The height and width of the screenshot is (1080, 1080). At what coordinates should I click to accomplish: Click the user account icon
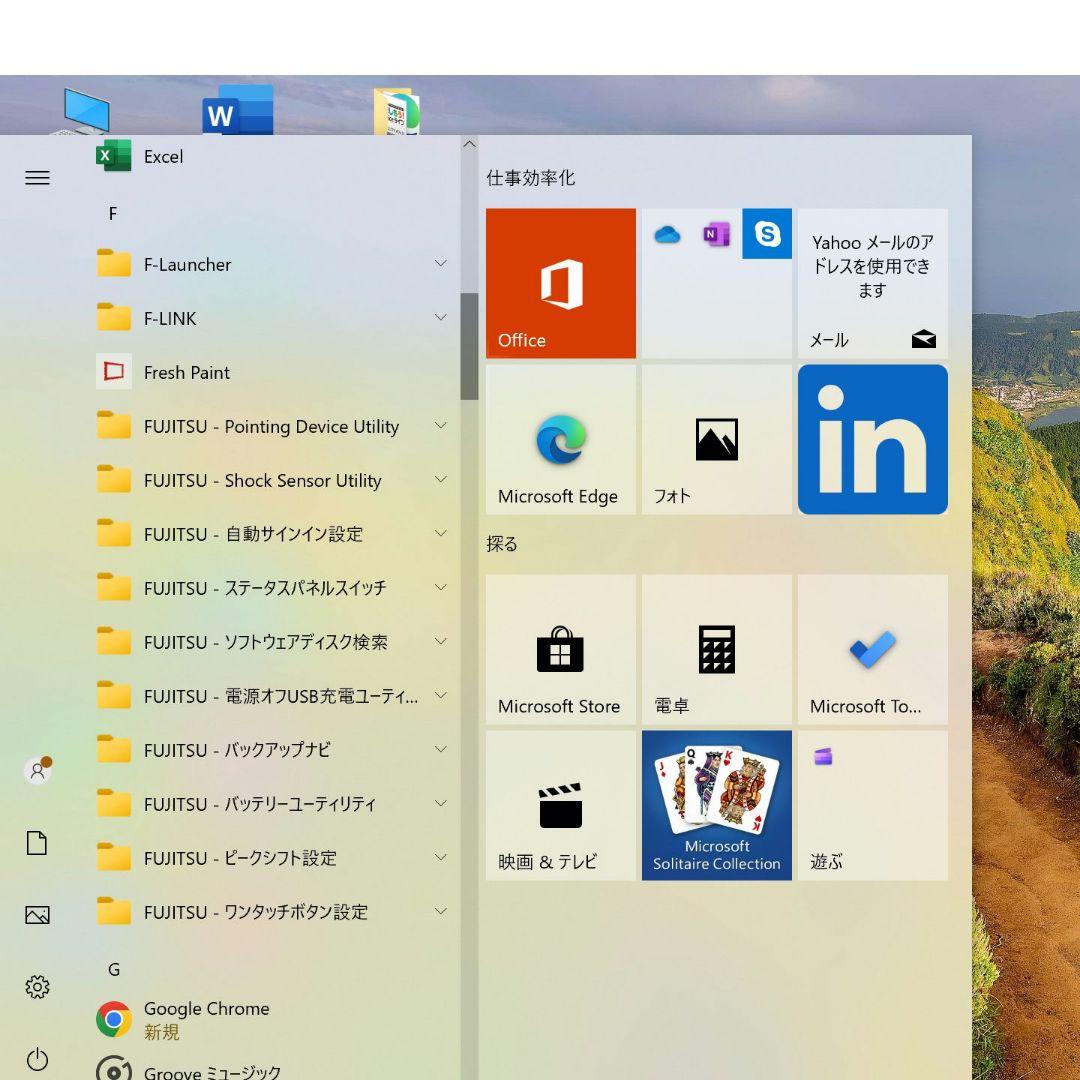[x=38, y=770]
